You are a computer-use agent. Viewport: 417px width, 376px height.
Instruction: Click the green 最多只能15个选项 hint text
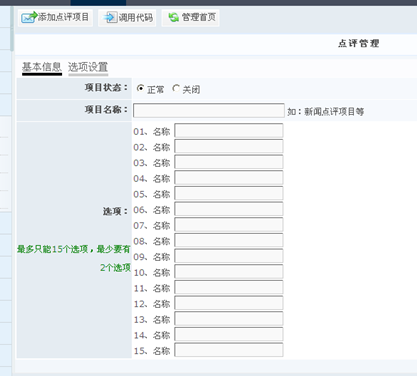point(74,258)
